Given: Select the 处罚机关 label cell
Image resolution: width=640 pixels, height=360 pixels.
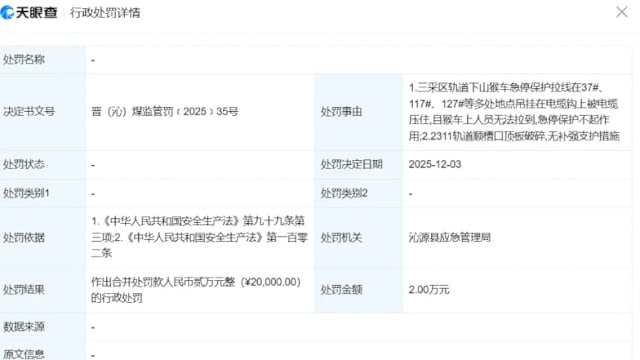Looking at the screenshot, I should click(359, 238).
